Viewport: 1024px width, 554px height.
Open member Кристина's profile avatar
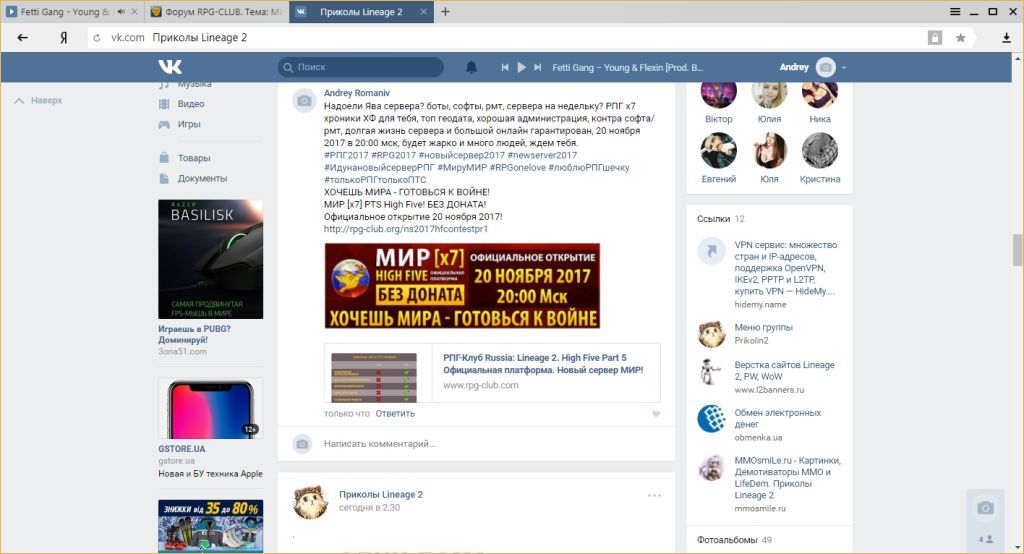[820, 150]
